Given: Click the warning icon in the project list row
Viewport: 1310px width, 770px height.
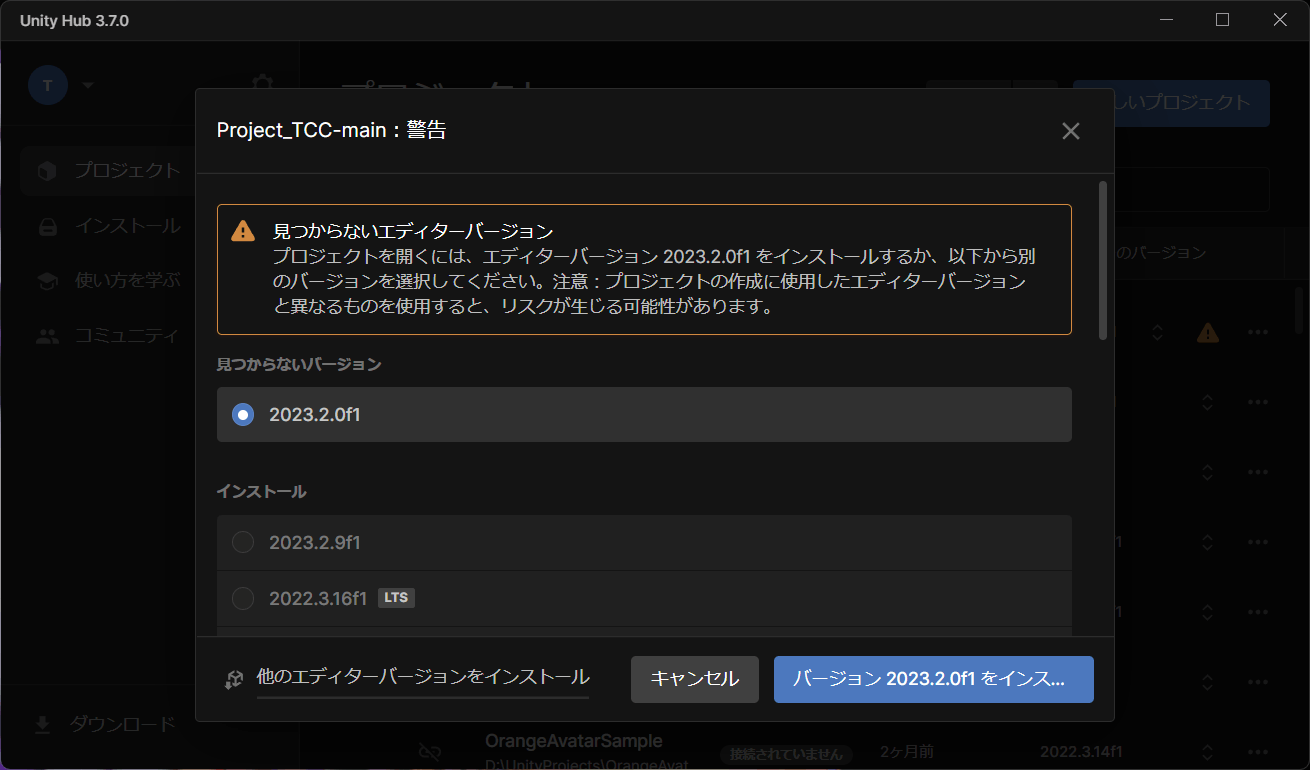Looking at the screenshot, I should pyautogui.click(x=1208, y=332).
